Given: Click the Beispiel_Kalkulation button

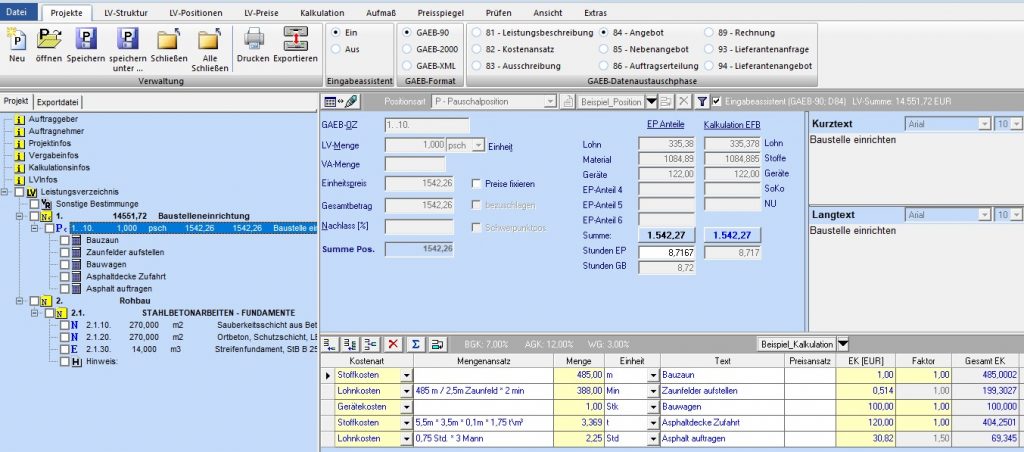Looking at the screenshot, I should [x=796, y=344].
